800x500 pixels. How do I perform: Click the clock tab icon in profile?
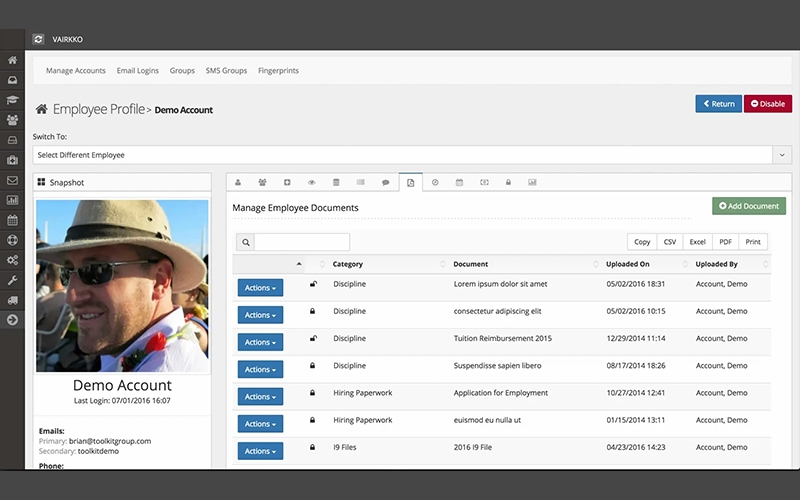click(435, 183)
